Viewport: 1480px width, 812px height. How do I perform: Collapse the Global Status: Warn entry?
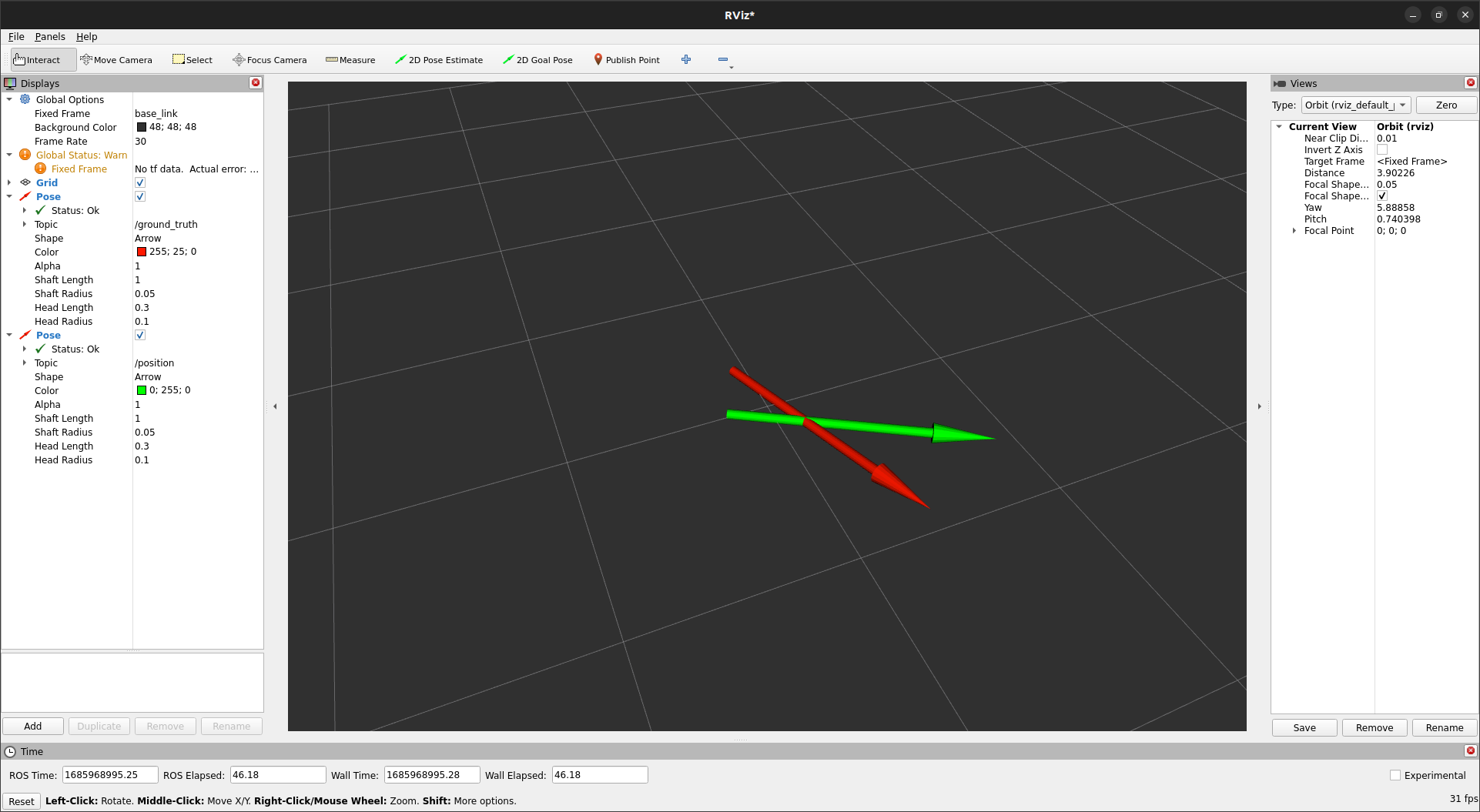(10, 155)
